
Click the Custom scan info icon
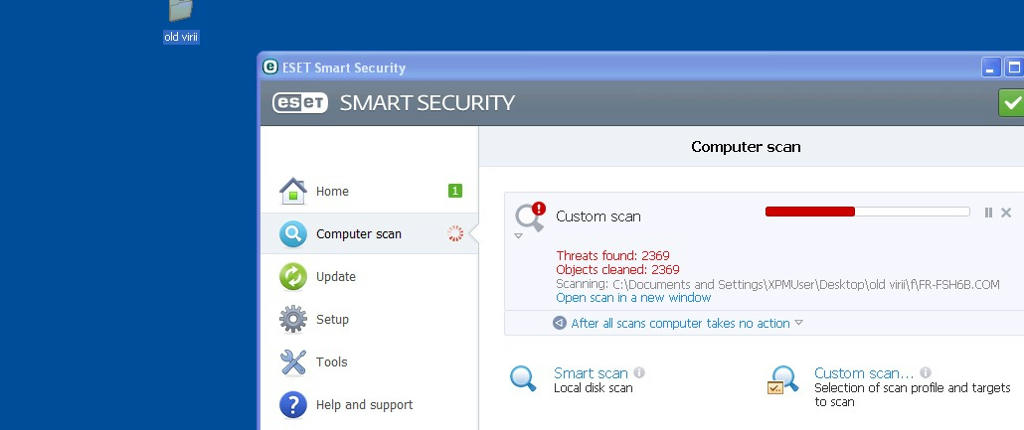click(x=925, y=372)
